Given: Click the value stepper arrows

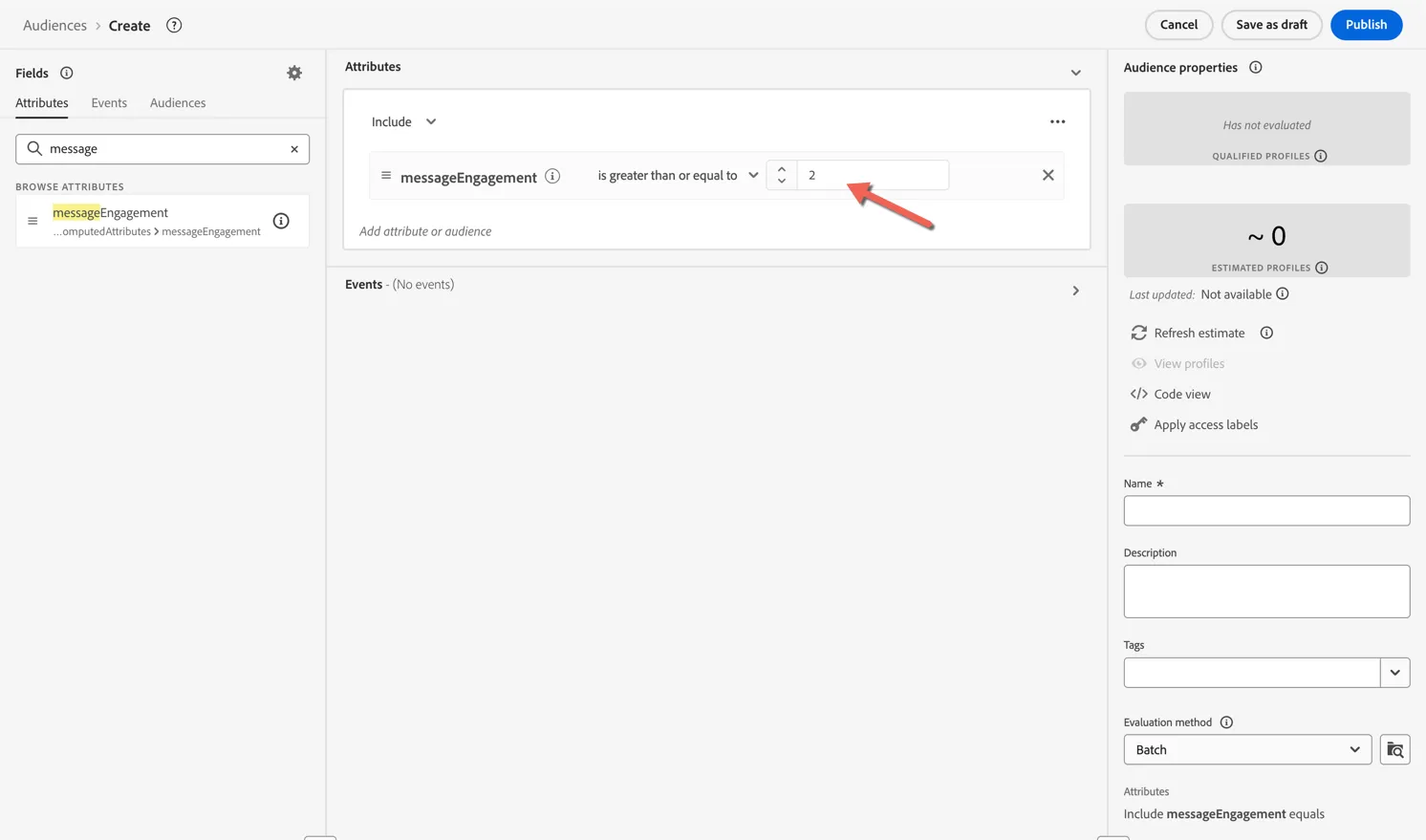Looking at the screenshot, I should (x=782, y=175).
